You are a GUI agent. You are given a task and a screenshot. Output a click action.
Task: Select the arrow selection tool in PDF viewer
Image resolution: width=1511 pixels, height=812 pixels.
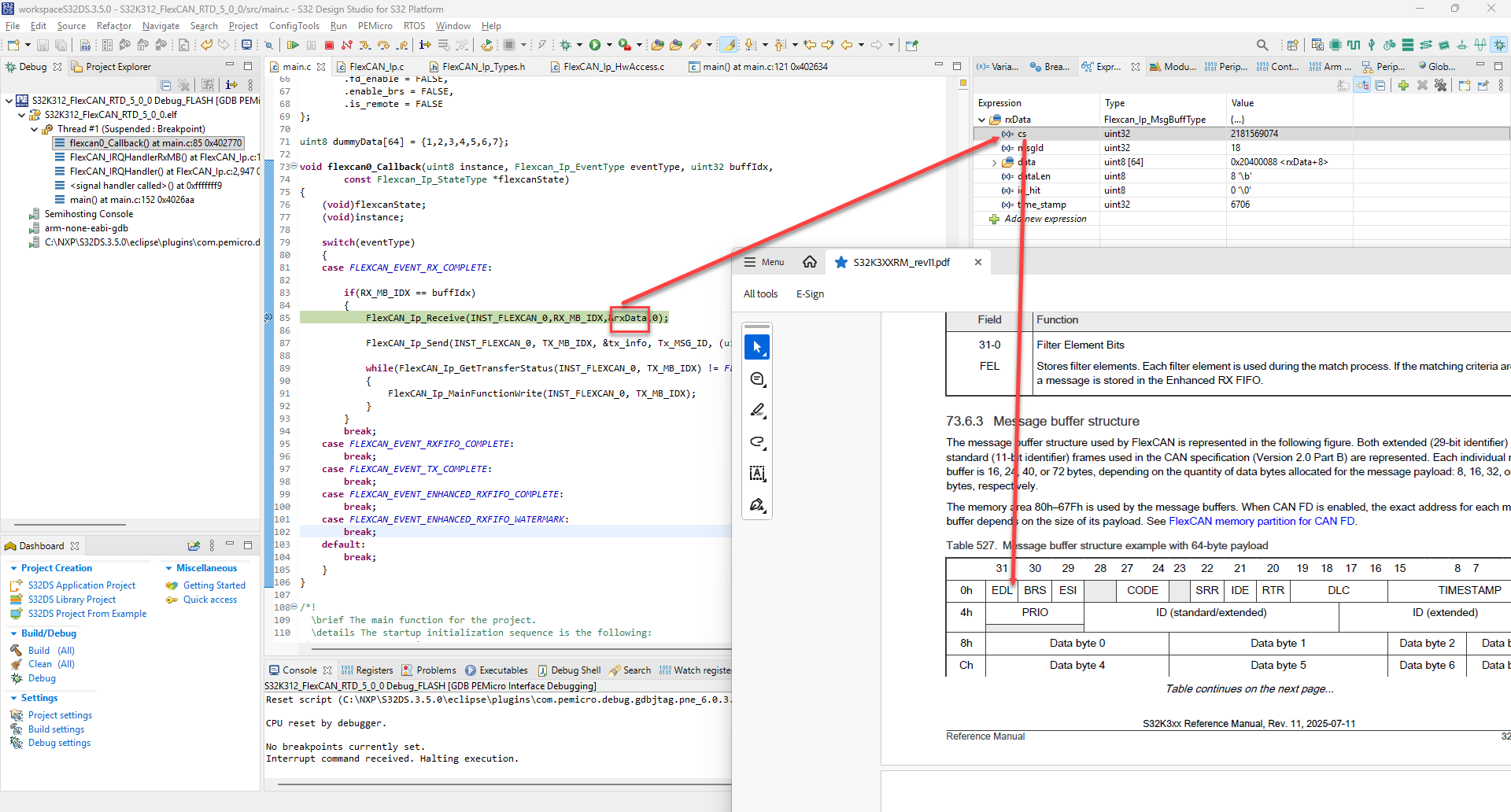click(757, 347)
